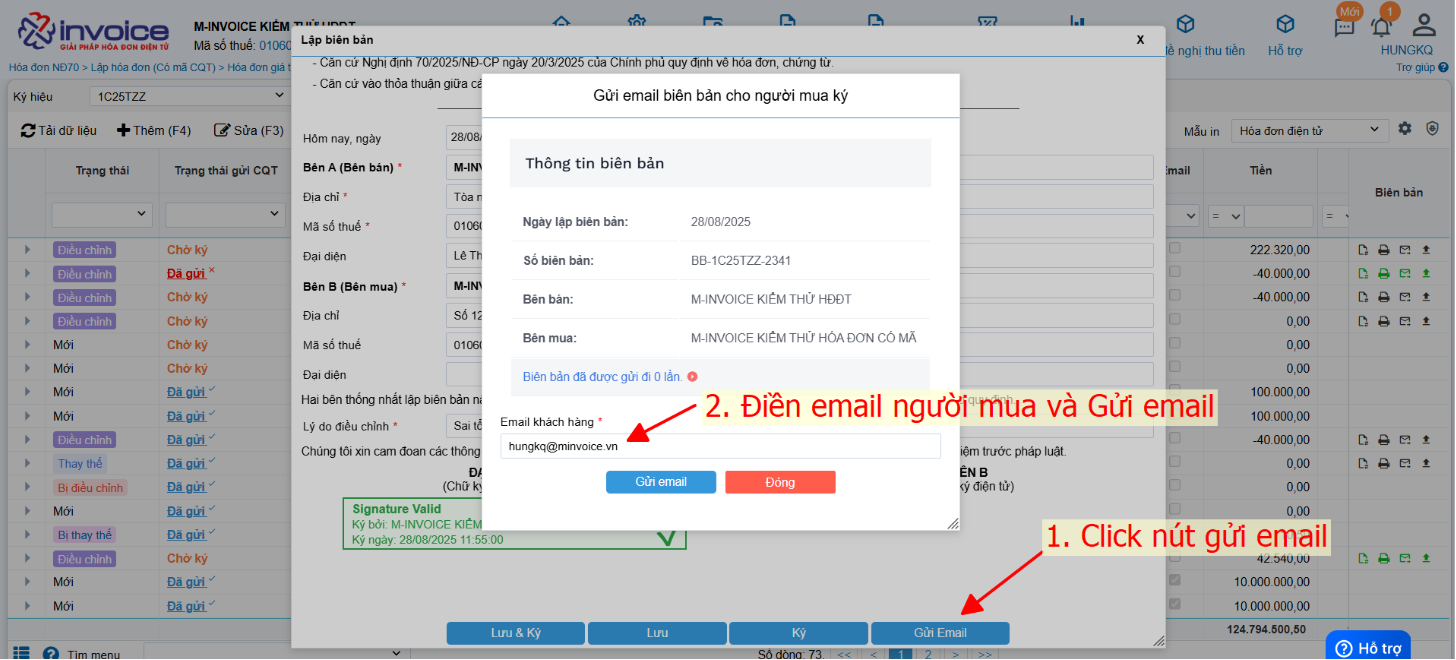
Task: Expand the Bị điều chỉnh row
Action: coord(28,488)
